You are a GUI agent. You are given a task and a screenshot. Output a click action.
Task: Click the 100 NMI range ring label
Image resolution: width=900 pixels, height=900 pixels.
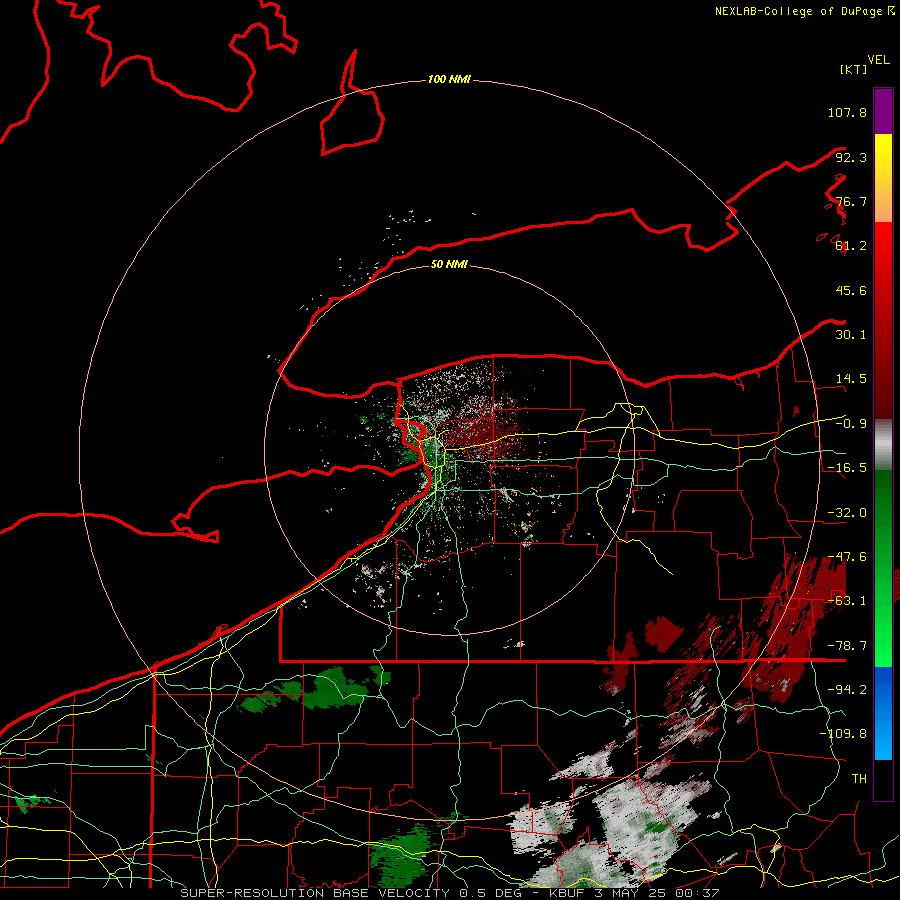tap(449, 79)
